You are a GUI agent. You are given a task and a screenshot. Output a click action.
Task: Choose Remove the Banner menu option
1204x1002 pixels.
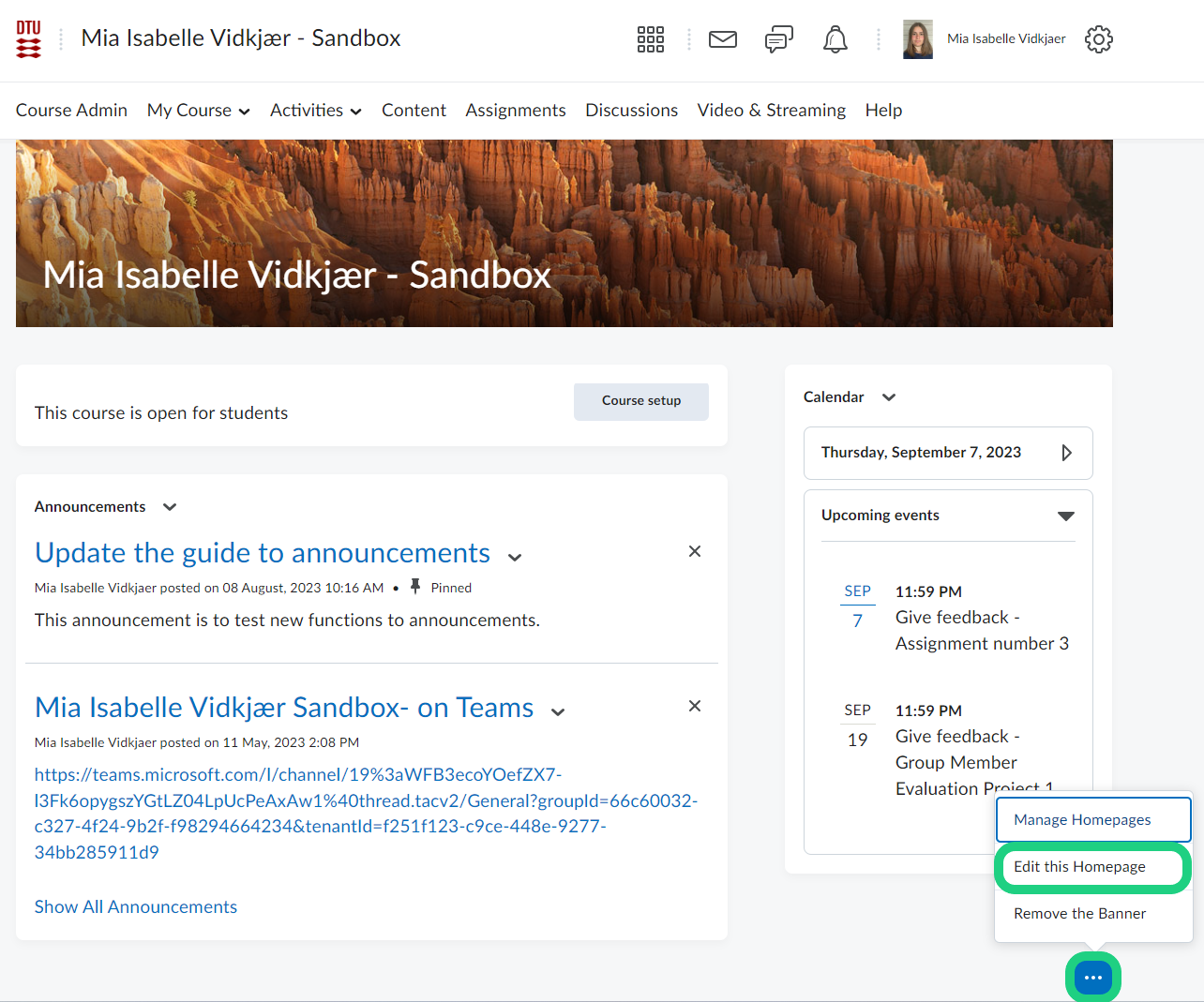pos(1079,914)
